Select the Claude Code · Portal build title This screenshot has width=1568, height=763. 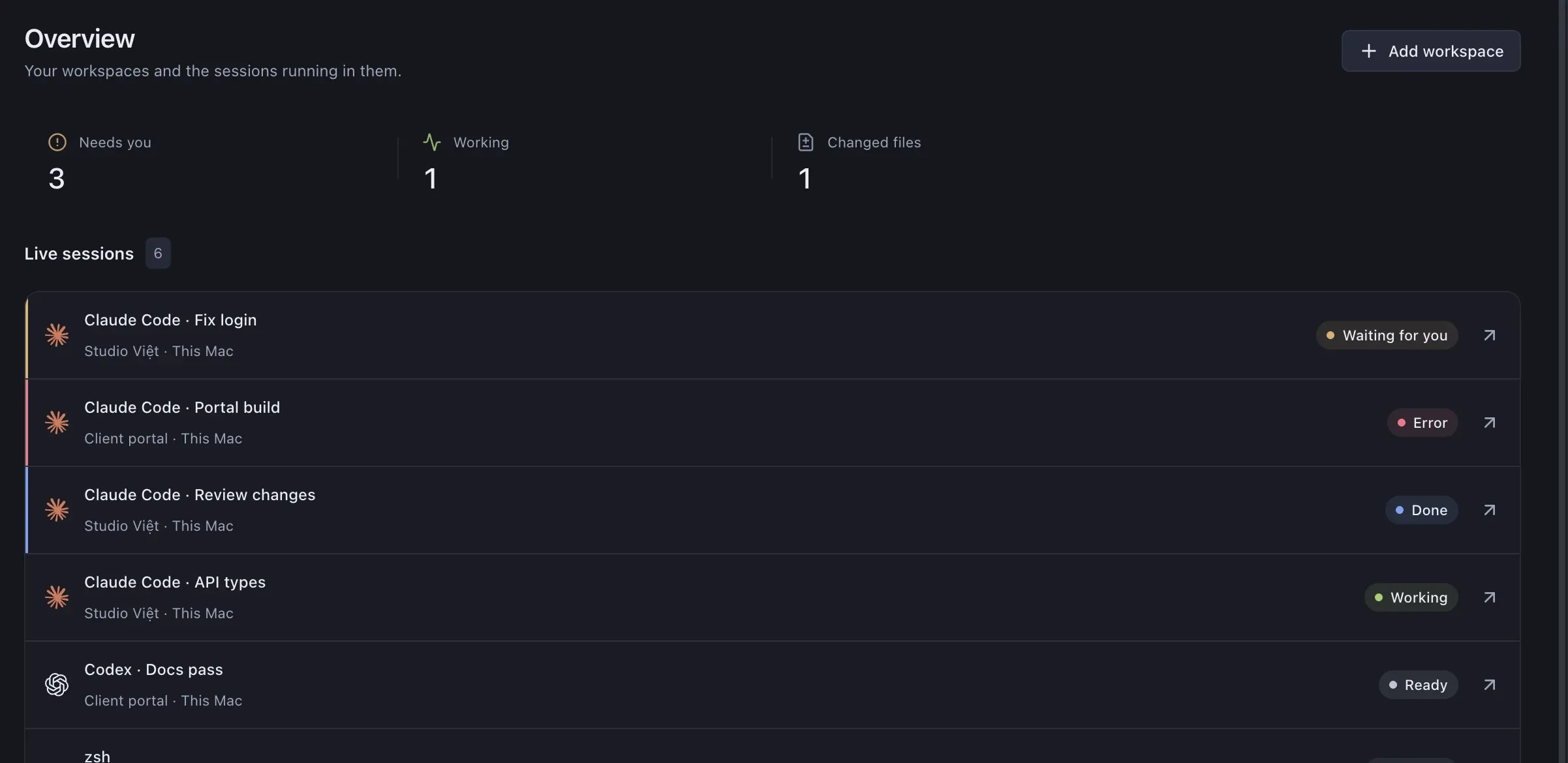click(182, 408)
